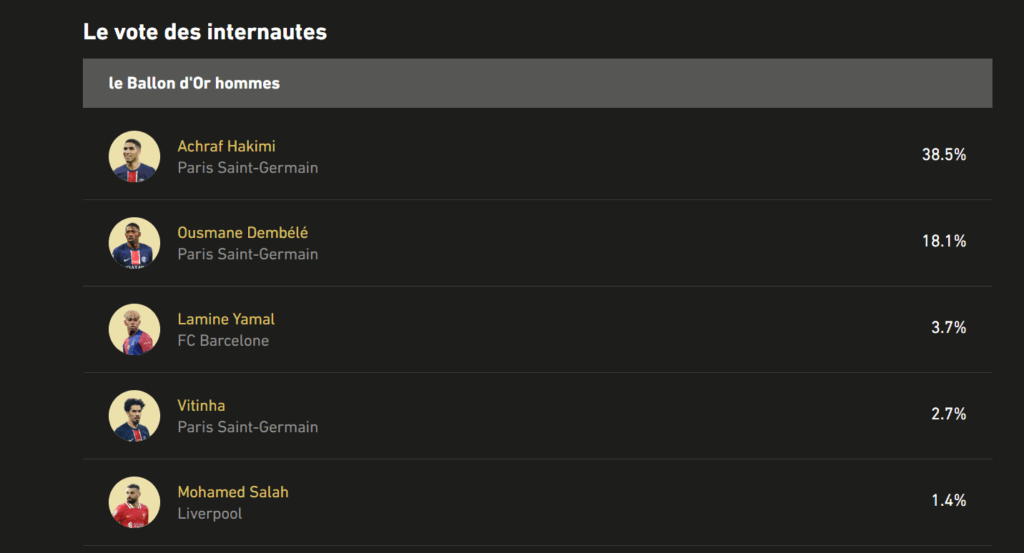Screen dimensions: 1024x553
Task: Click the "Le vote des internautes" heading
Action: click(x=204, y=32)
